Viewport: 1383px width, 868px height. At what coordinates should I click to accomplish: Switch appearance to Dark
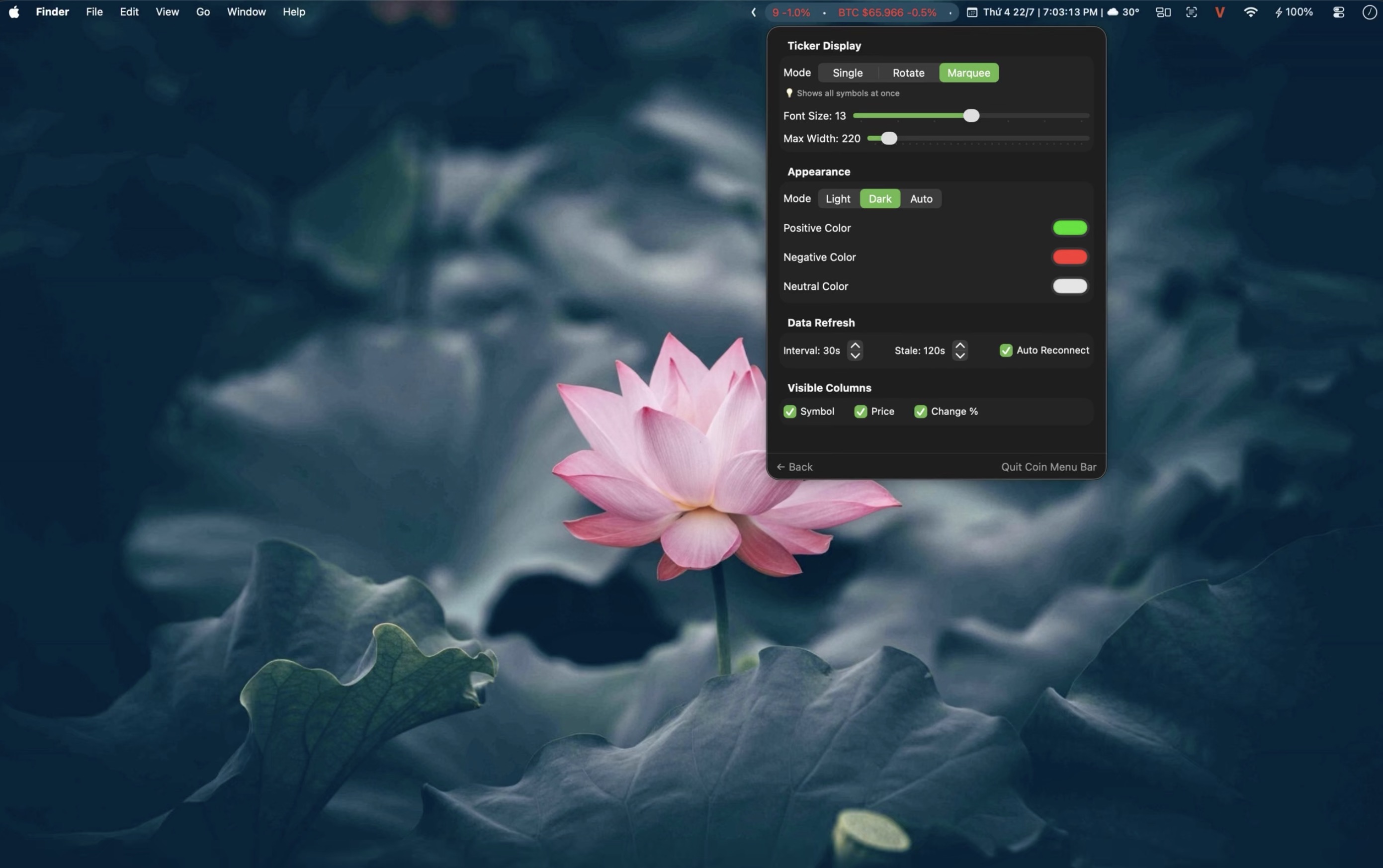[x=879, y=199]
